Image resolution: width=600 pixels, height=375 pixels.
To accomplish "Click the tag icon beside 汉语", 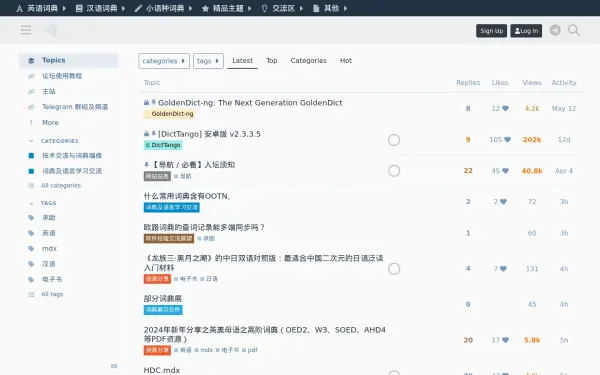I will pyautogui.click(x=31, y=264).
